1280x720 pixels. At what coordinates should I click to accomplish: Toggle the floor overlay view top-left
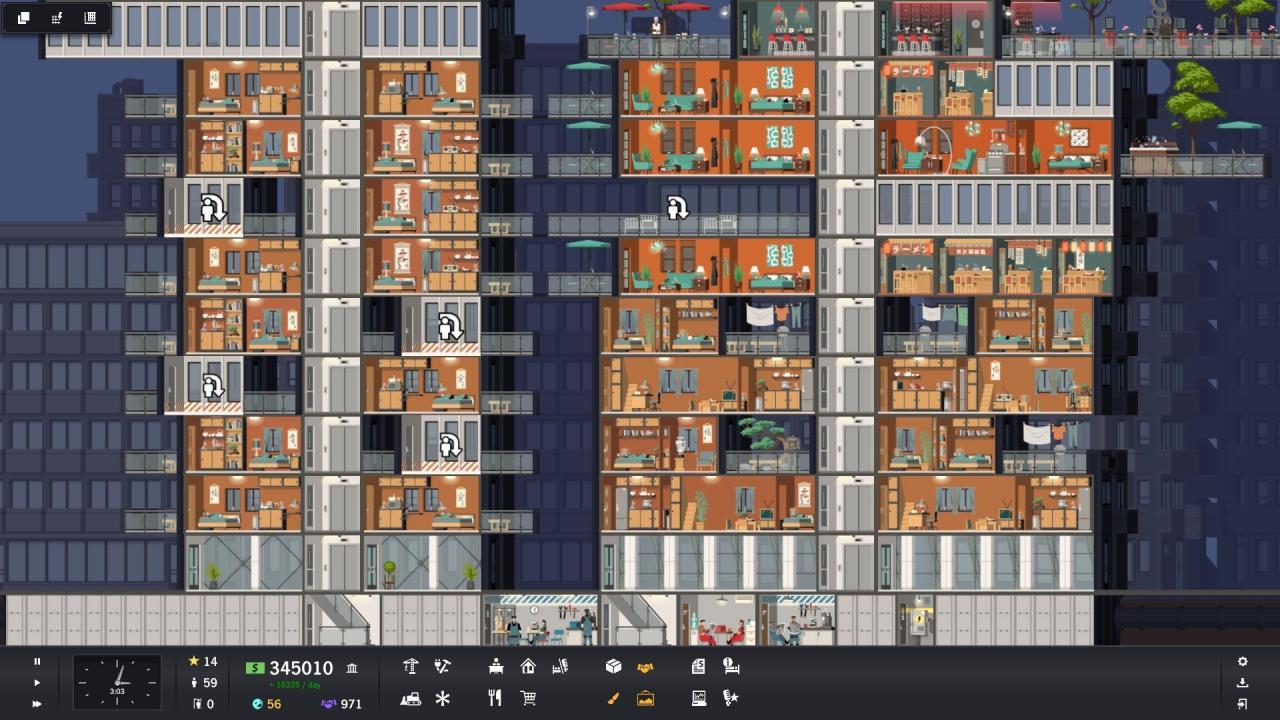click(22, 17)
